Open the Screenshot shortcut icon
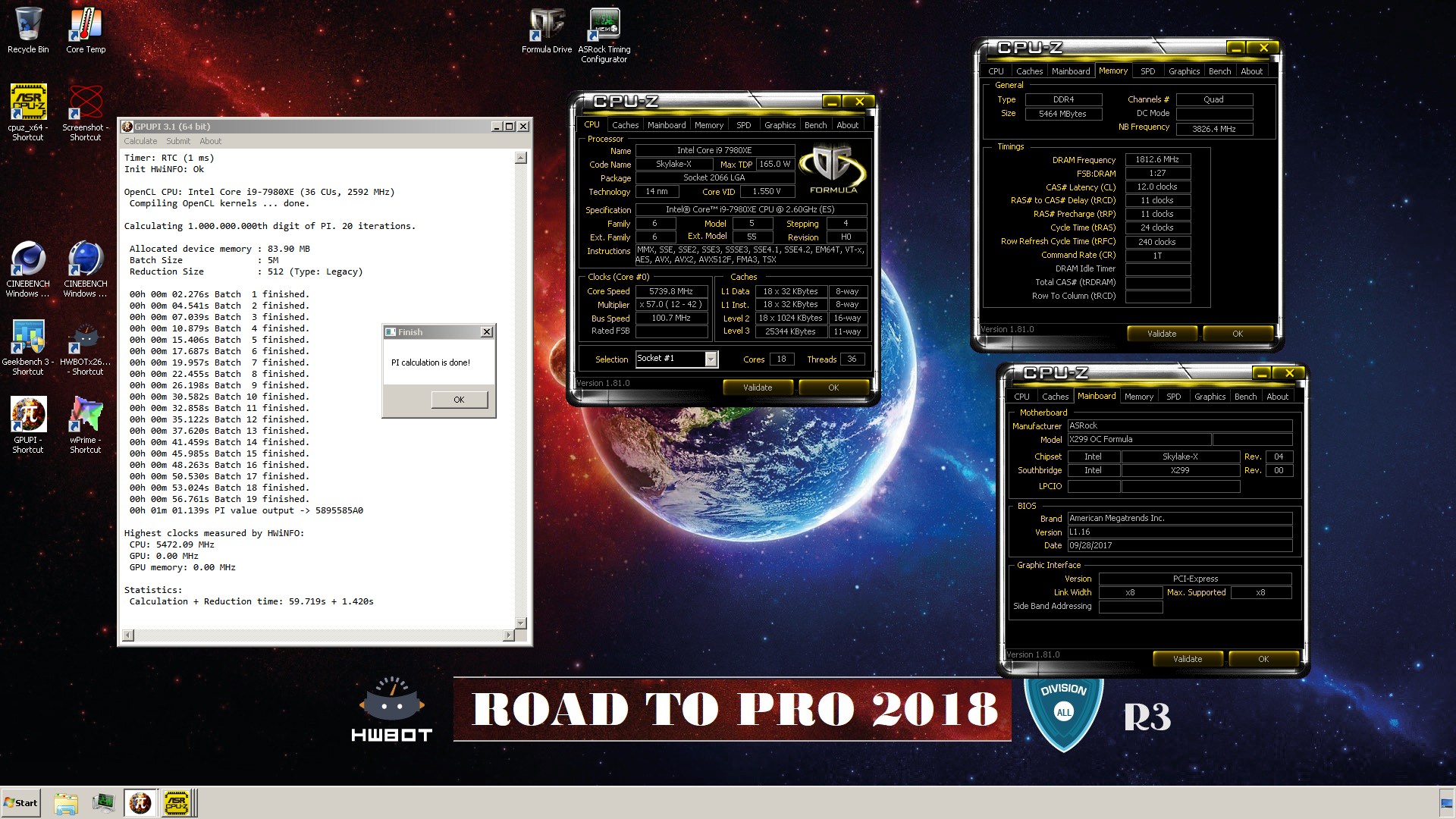This screenshot has height=819, width=1456. pyautogui.click(x=86, y=112)
